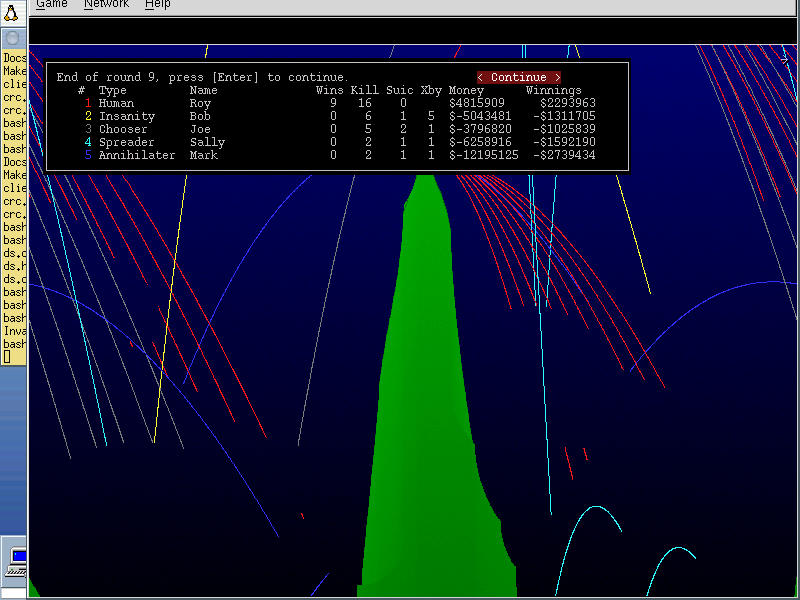Open the Game menu
800x600 pixels.
[x=52, y=5]
